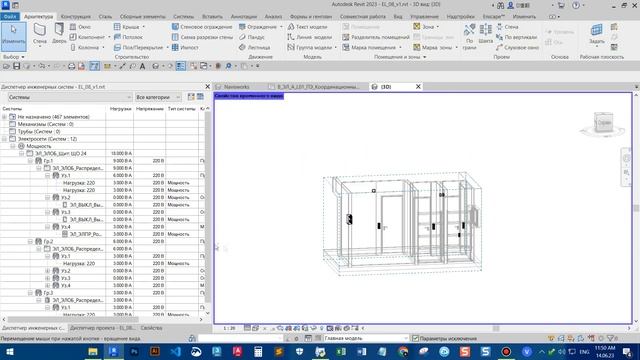Open the Выбор panel dropdown
The width and height of the screenshot is (640, 360).
14,57
